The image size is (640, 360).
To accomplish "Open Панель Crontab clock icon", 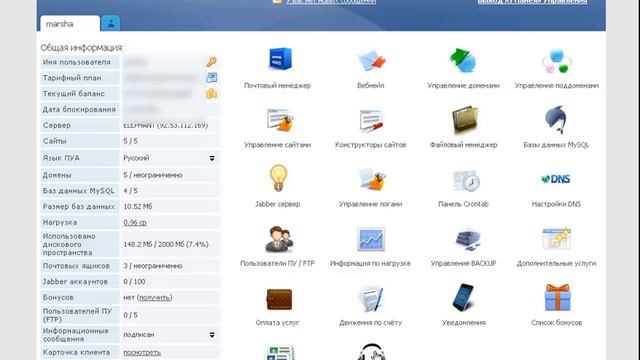I will 466,180.
